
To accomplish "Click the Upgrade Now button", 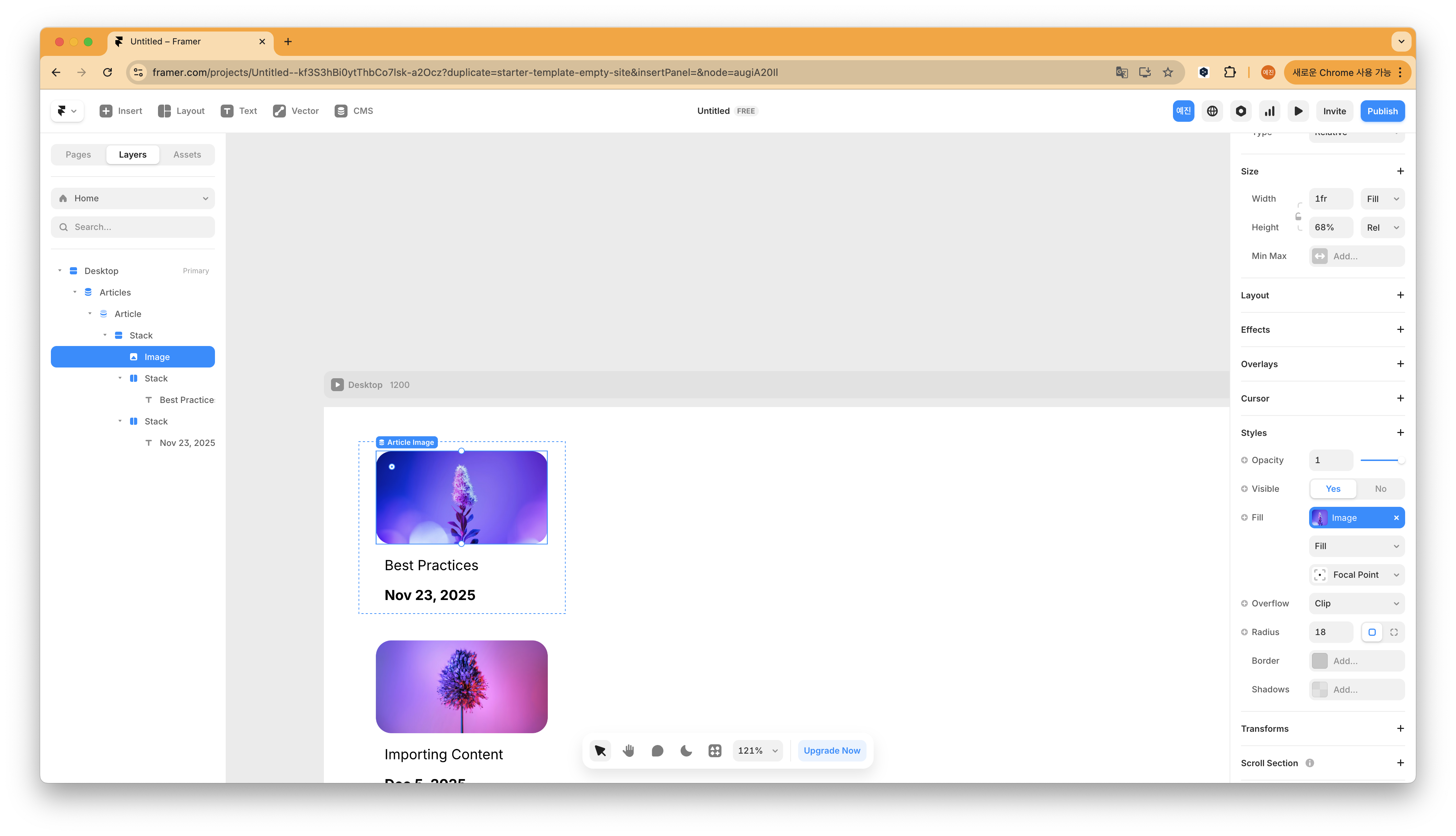I will click(x=831, y=750).
